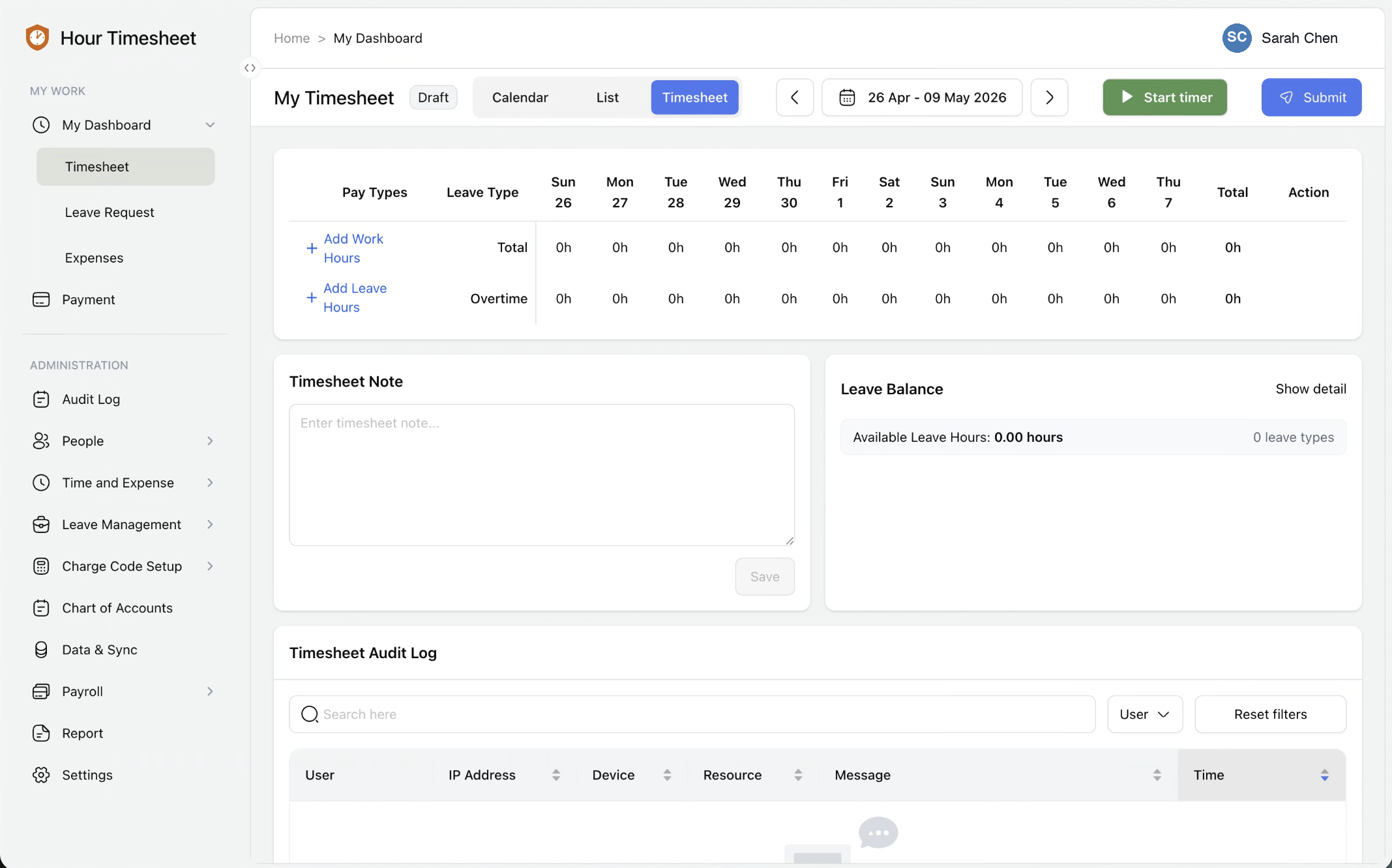Open Settings via the gear icon

(x=42, y=774)
